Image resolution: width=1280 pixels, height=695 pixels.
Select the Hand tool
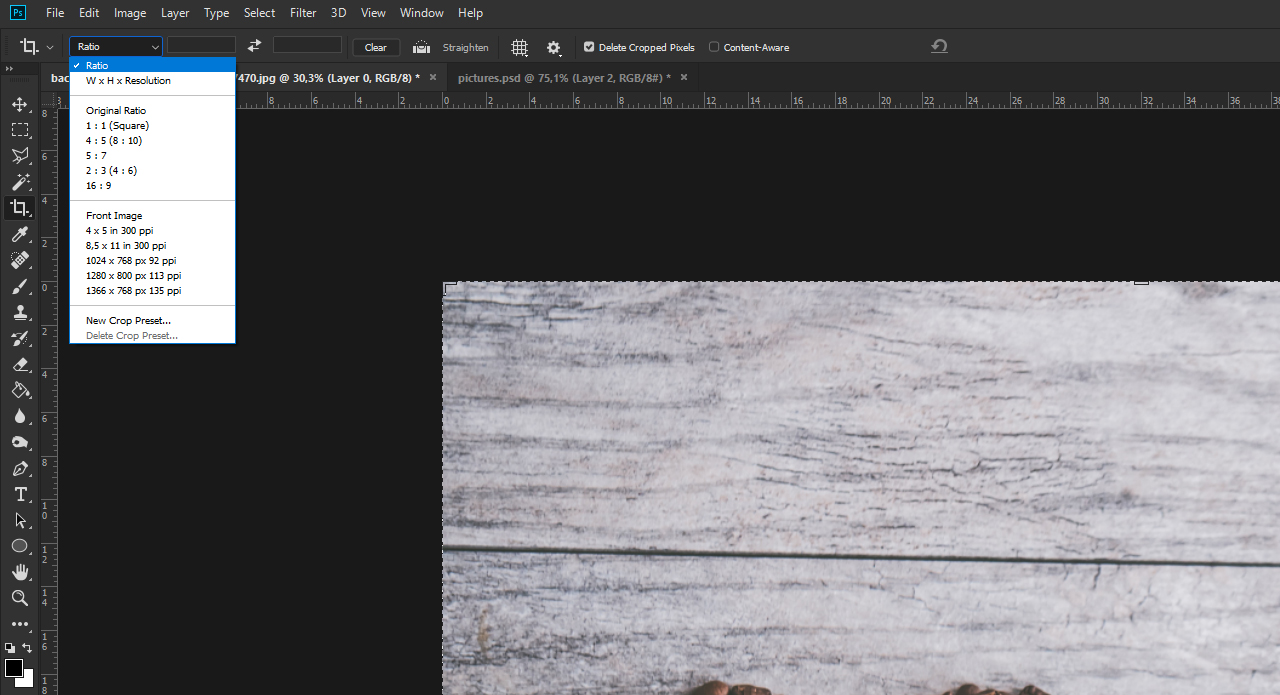pyautogui.click(x=20, y=572)
